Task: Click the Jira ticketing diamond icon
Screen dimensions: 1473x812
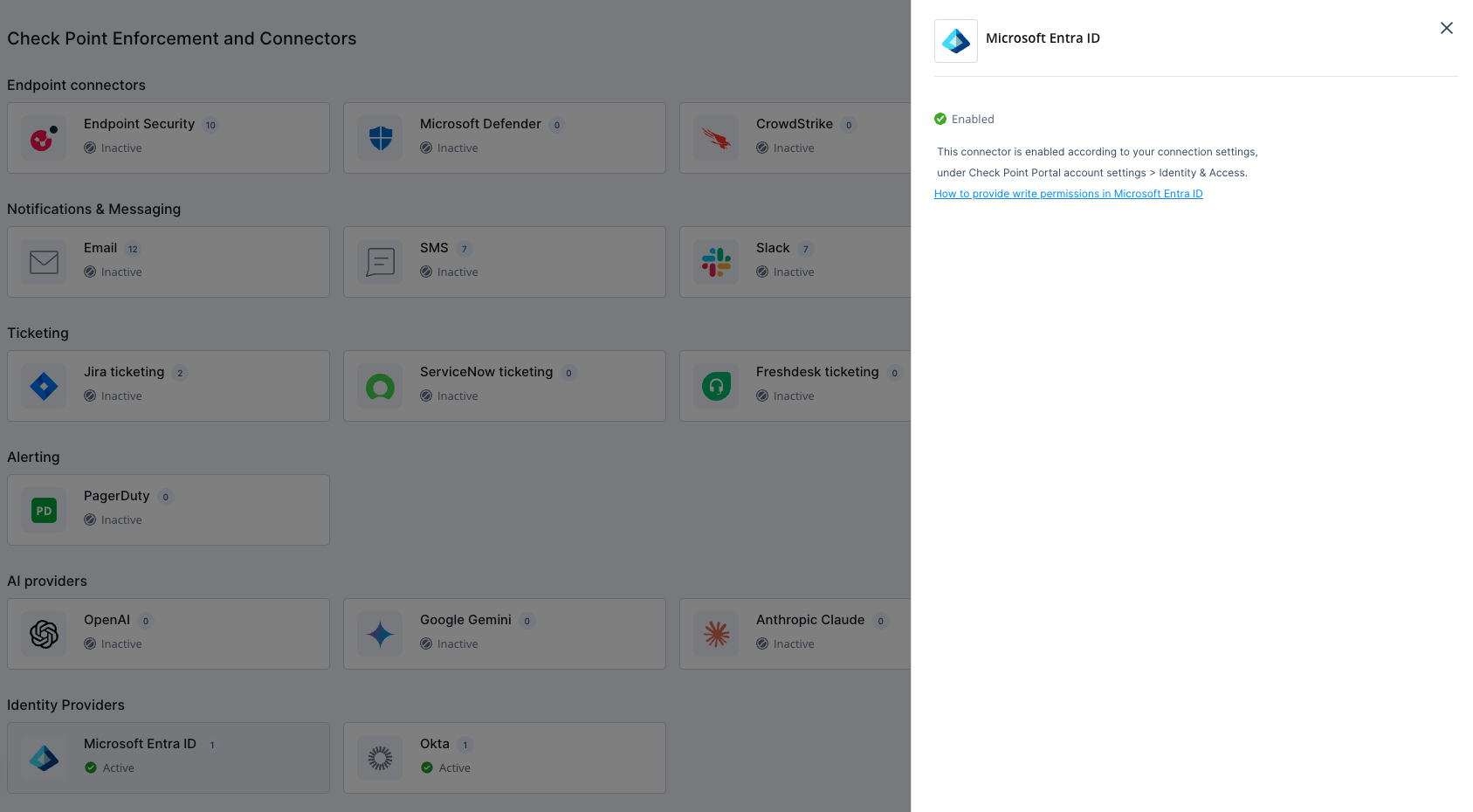Action: pyautogui.click(x=44, y=386)
